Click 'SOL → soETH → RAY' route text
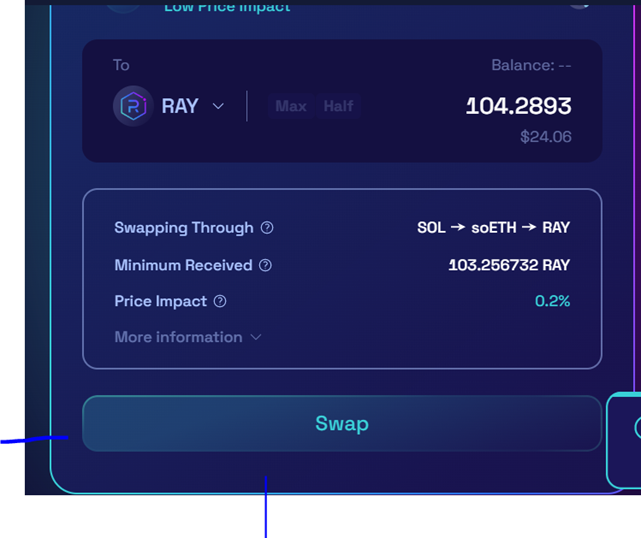The width and height of the screenshot is (641, 538). click(x=493, y=228)
